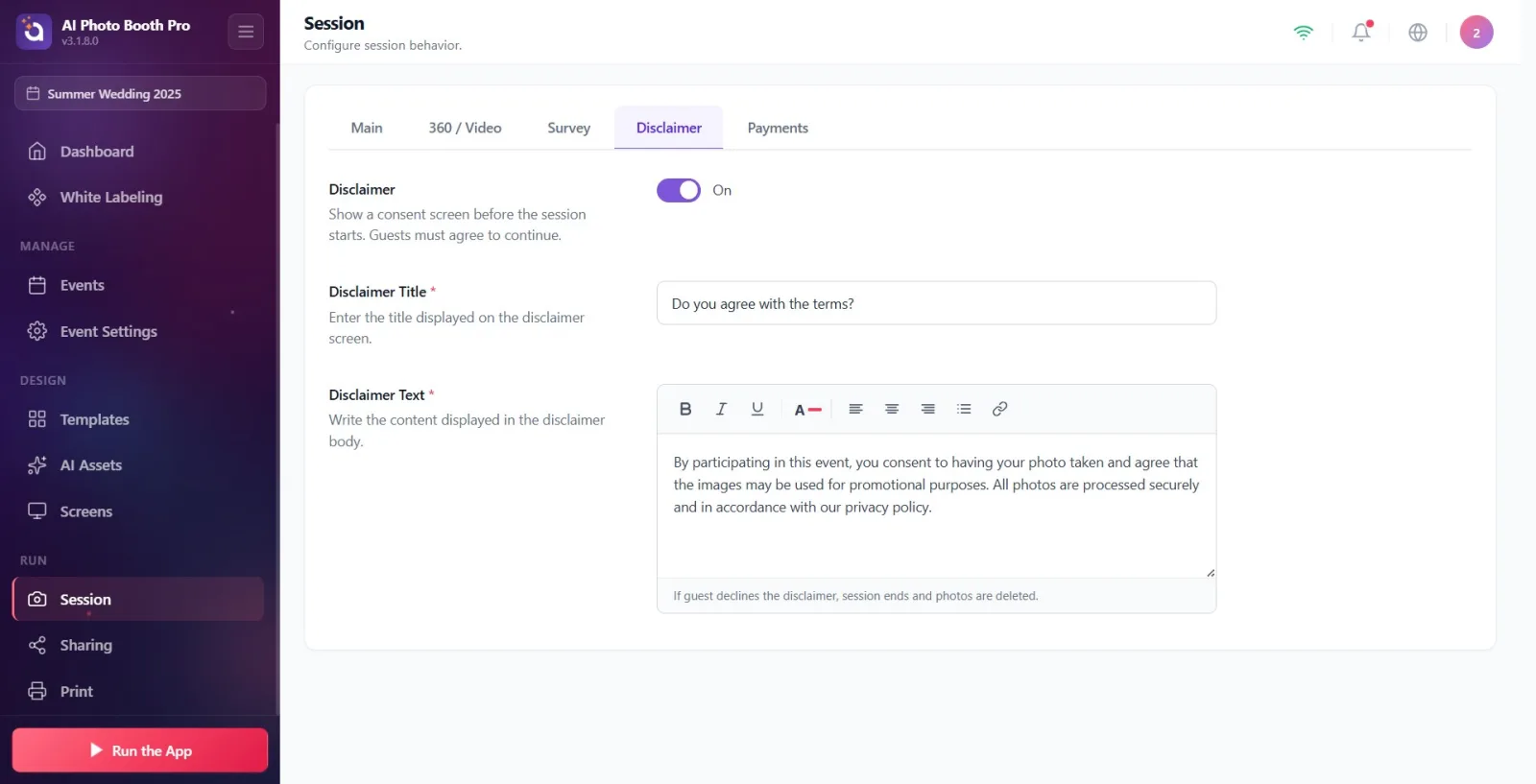Open Templates in the sidebar
1536x784 pixels.
click(140, 419)
